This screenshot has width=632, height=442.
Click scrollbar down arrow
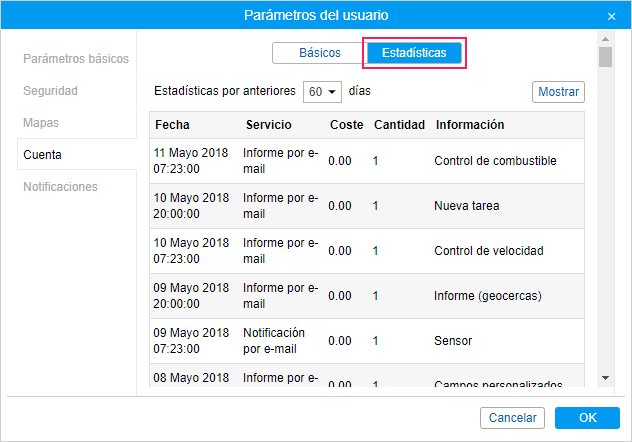pyautogui.click(x=605, y=377)
